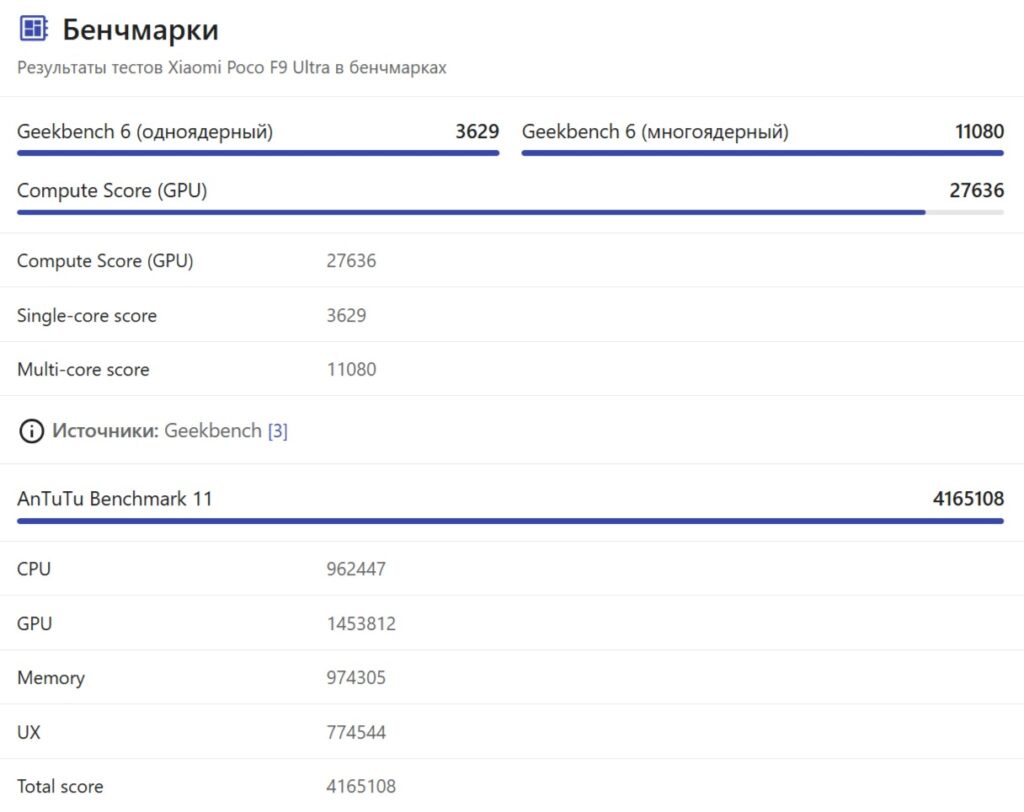Click the 'AnTuTu Benchmark 11' label

pyautogui.click(x=115, y=499)
